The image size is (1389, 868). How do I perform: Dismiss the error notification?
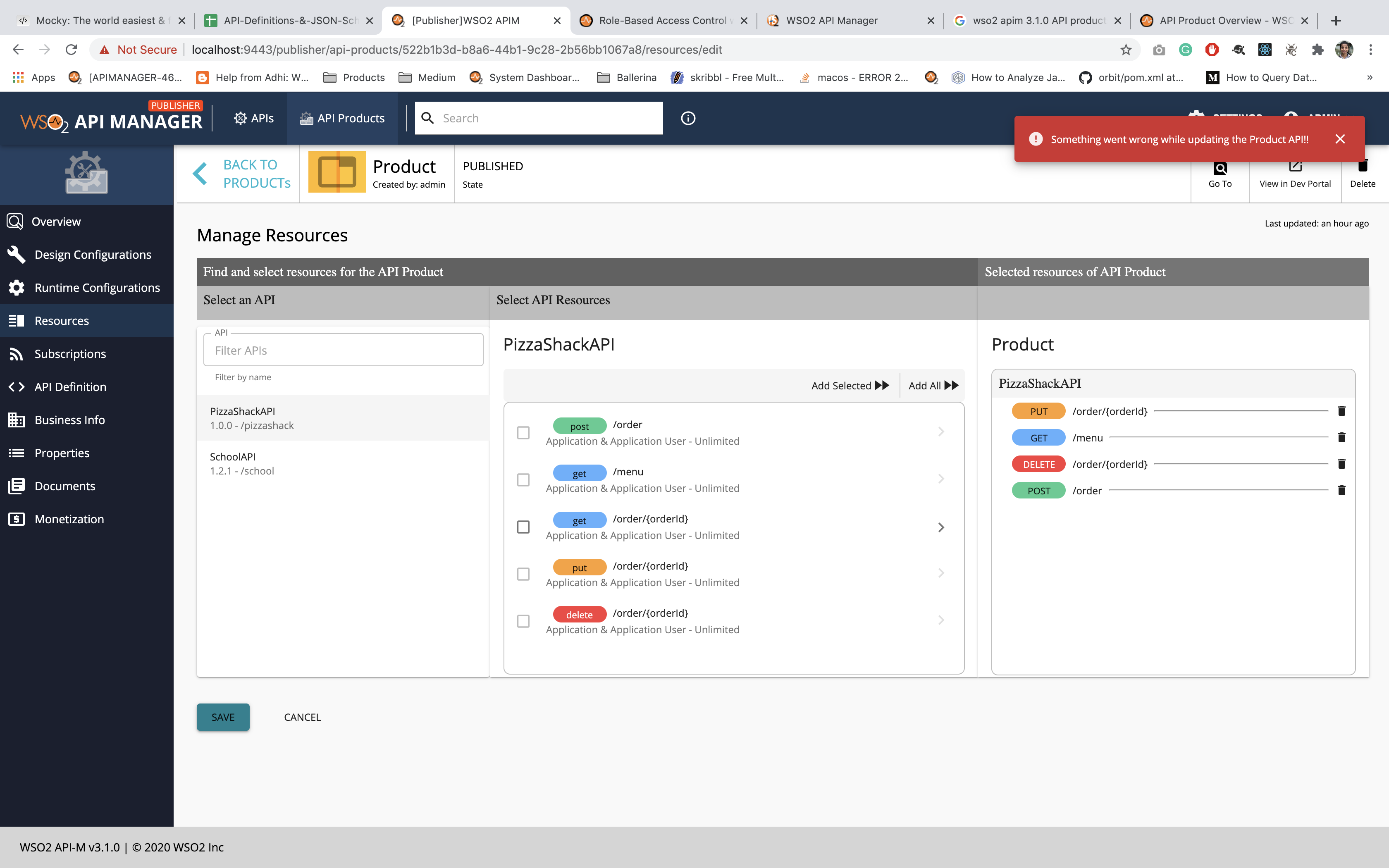(1340, 139)
